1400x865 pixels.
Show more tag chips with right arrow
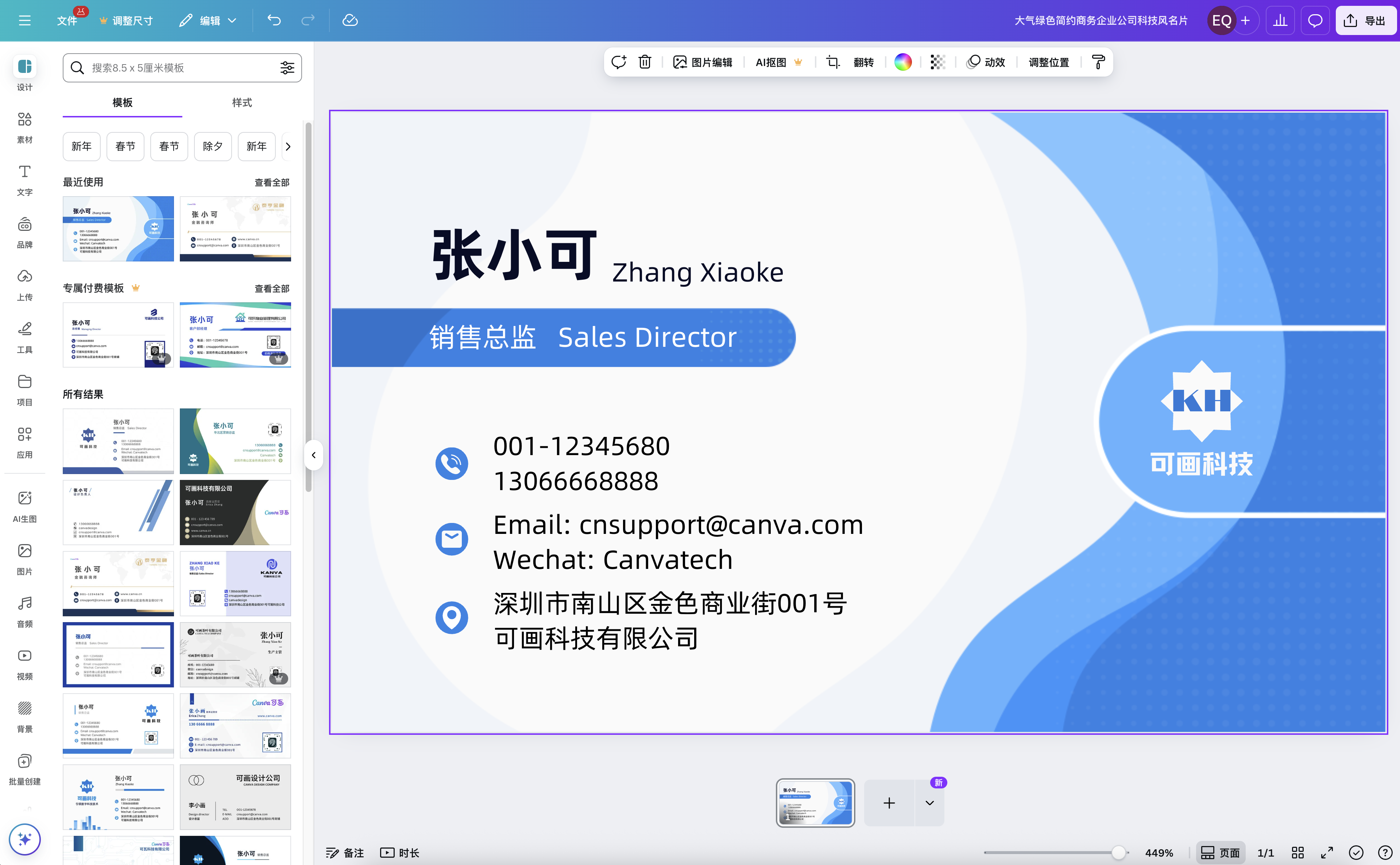pos(288,147)
